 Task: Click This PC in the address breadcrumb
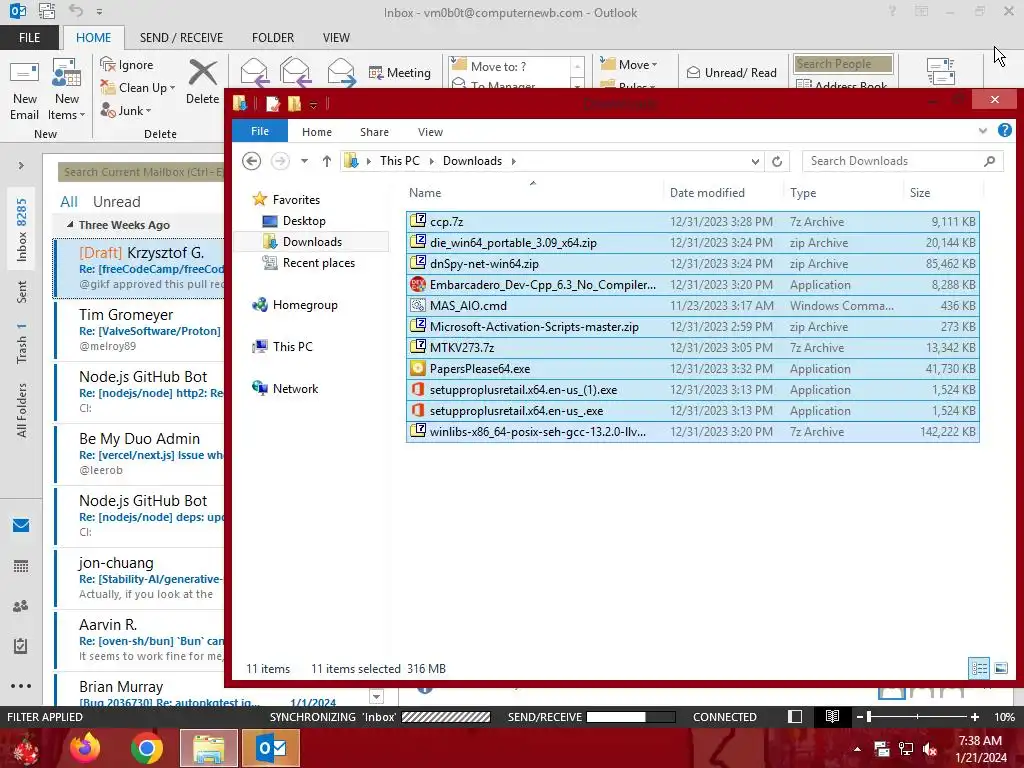[400, 161]
